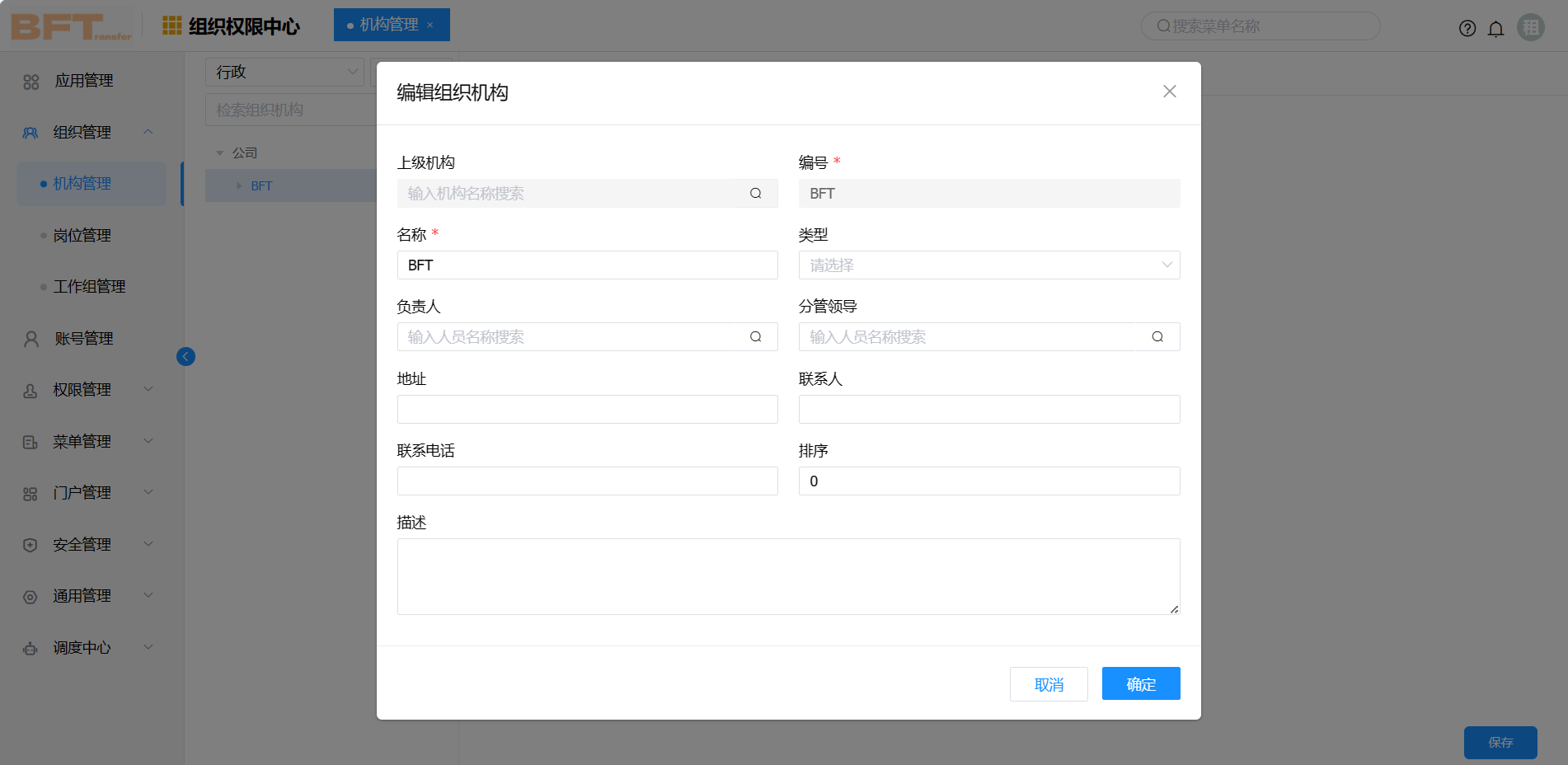Click the search icon in 分管领导 field
The width and height of the screenshot is (1568, 765).
[x=1157, y=337]
